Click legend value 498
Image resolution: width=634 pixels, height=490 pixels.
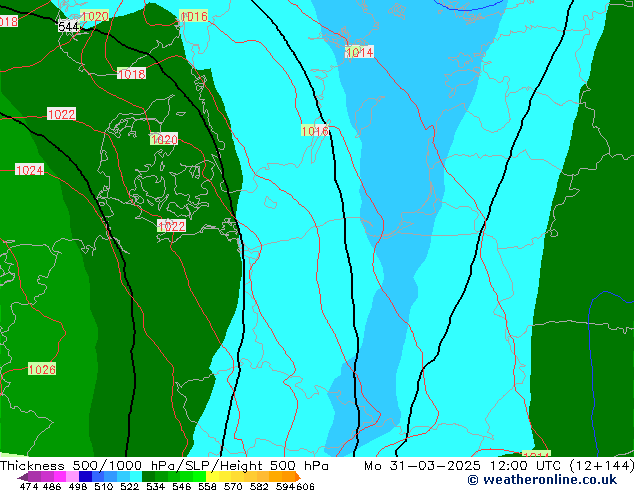[x=78, y=486]
